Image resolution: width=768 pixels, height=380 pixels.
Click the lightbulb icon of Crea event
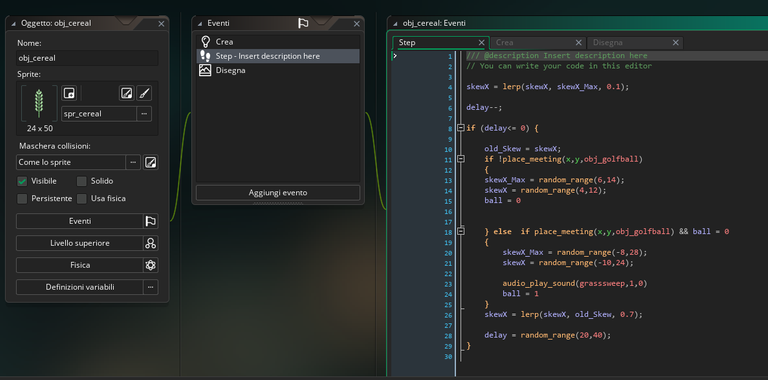[206, 42]
